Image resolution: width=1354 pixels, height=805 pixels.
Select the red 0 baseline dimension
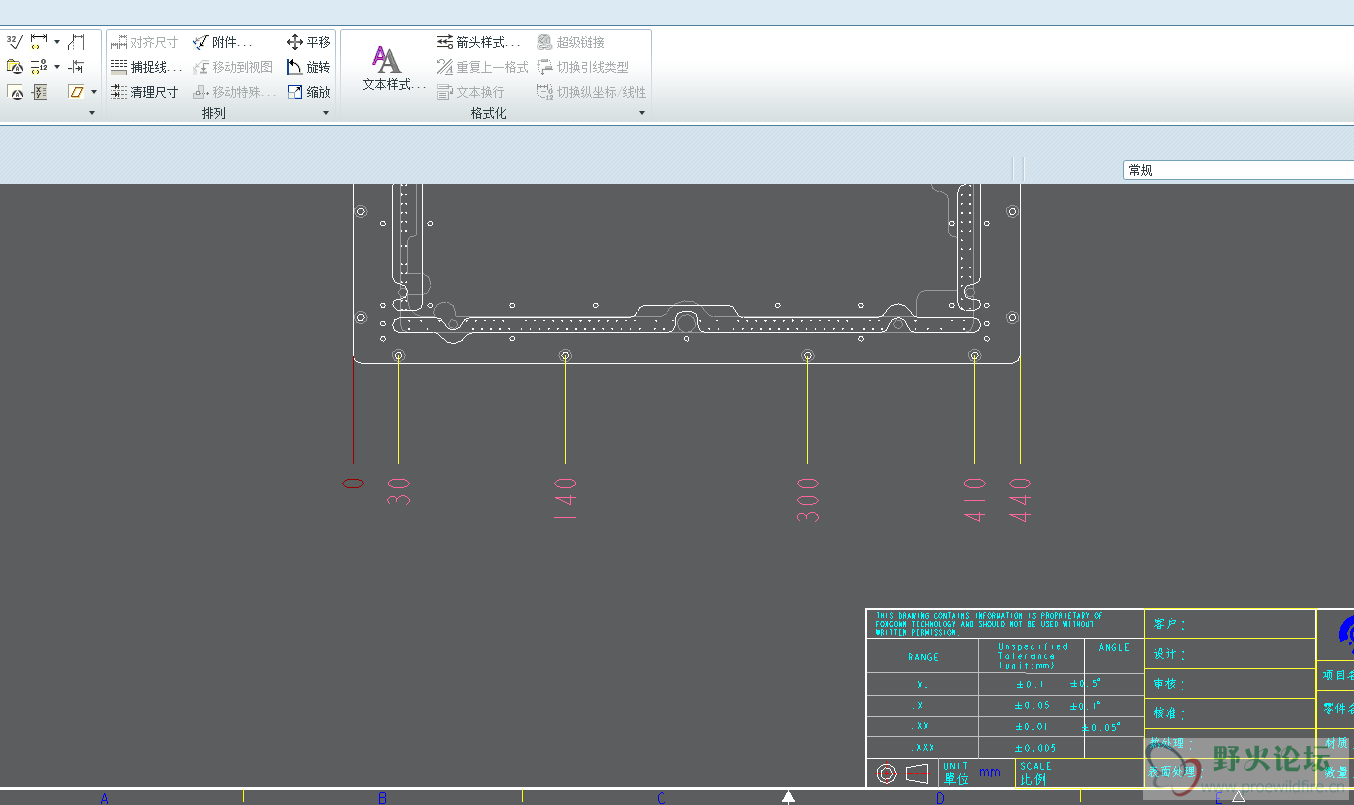point(353,483)
